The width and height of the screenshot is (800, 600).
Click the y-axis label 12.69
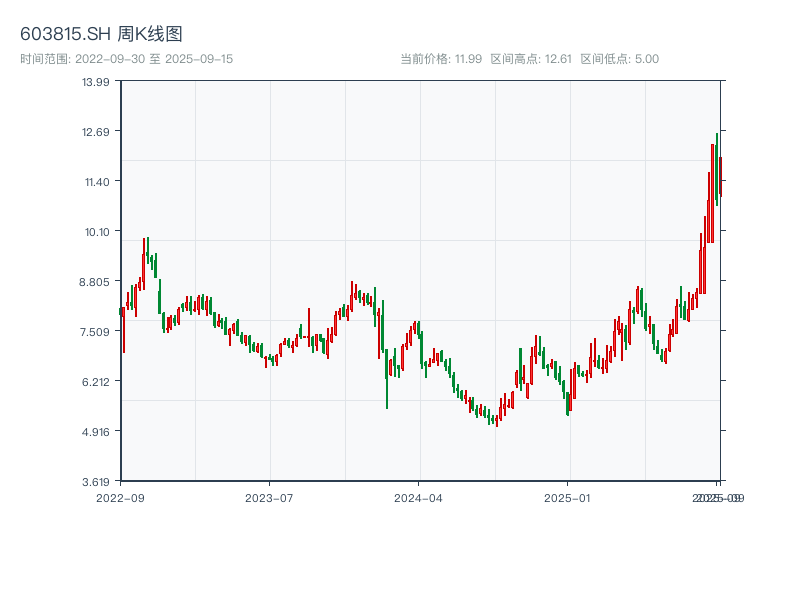click(x=96, y=132)
